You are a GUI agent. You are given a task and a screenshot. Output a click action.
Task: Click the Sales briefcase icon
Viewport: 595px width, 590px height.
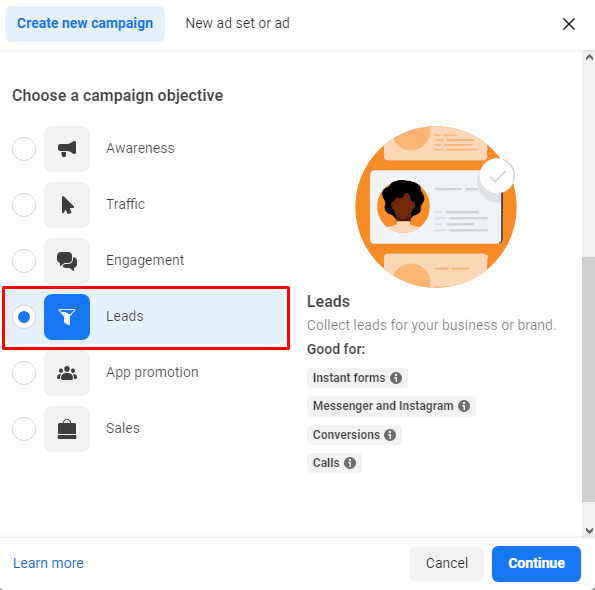click(67, 429)
